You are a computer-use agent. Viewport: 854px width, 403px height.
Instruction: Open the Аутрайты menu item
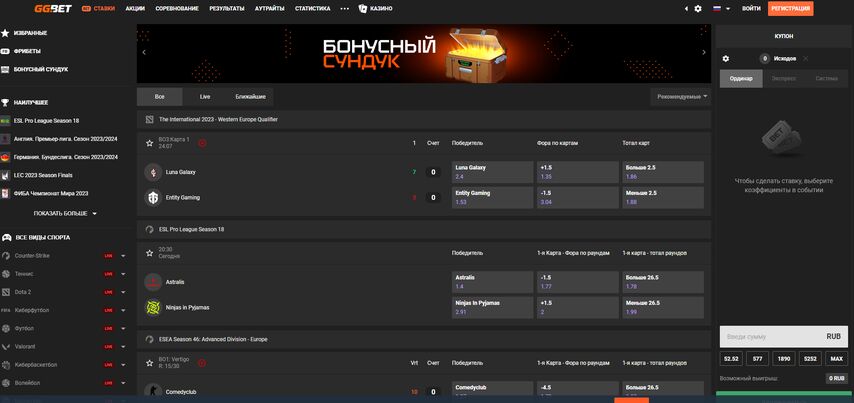click(x=270, y=9)
